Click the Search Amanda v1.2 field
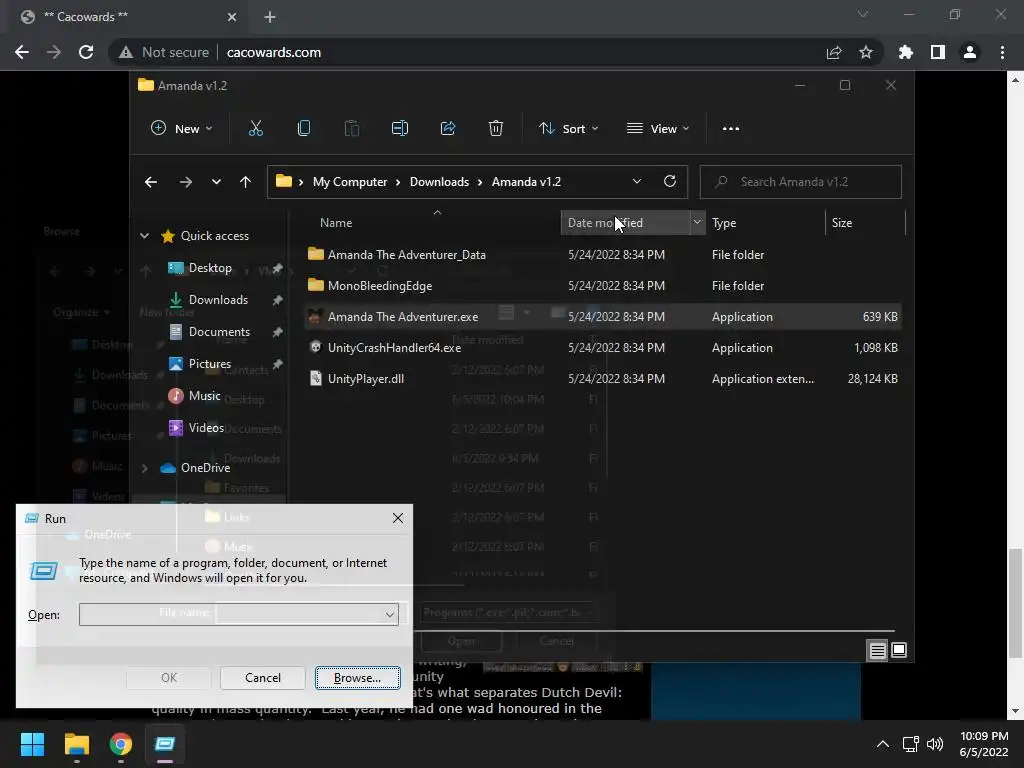The image size is (1024, 768). tap(801, 182)
